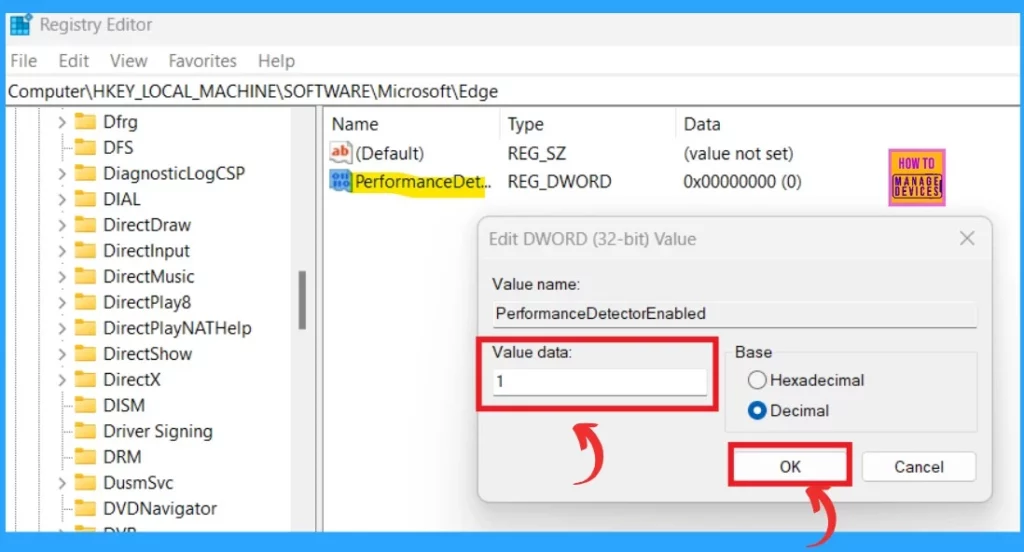Viewport: 1024px width, 552px height.
Task: Select the DFS tree label
Action: [x=118, y=147]
